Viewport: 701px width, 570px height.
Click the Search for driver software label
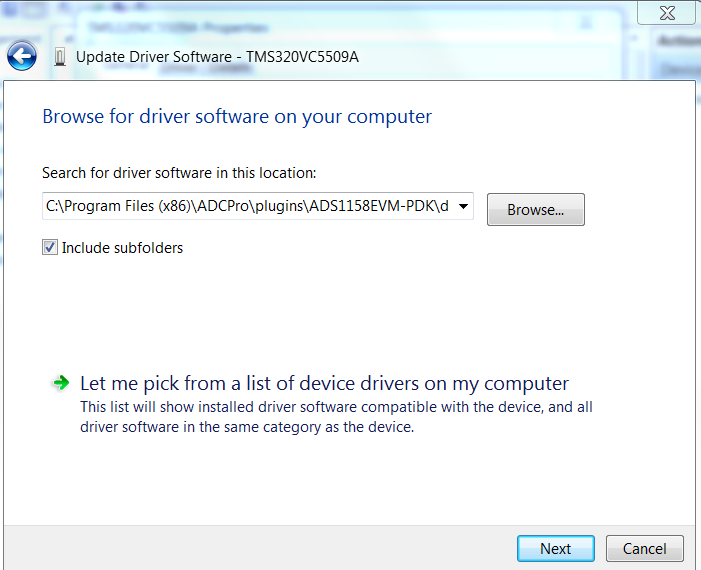[179, 173]
